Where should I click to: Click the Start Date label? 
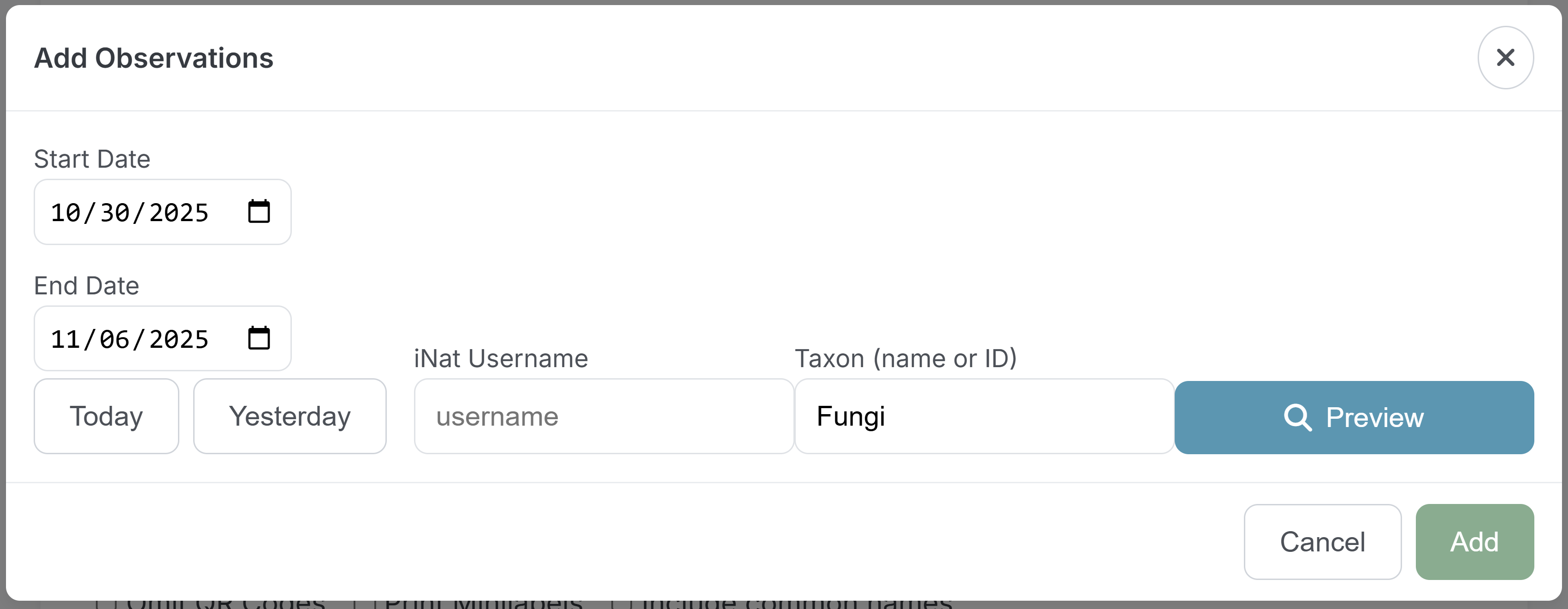click(92, 159)
